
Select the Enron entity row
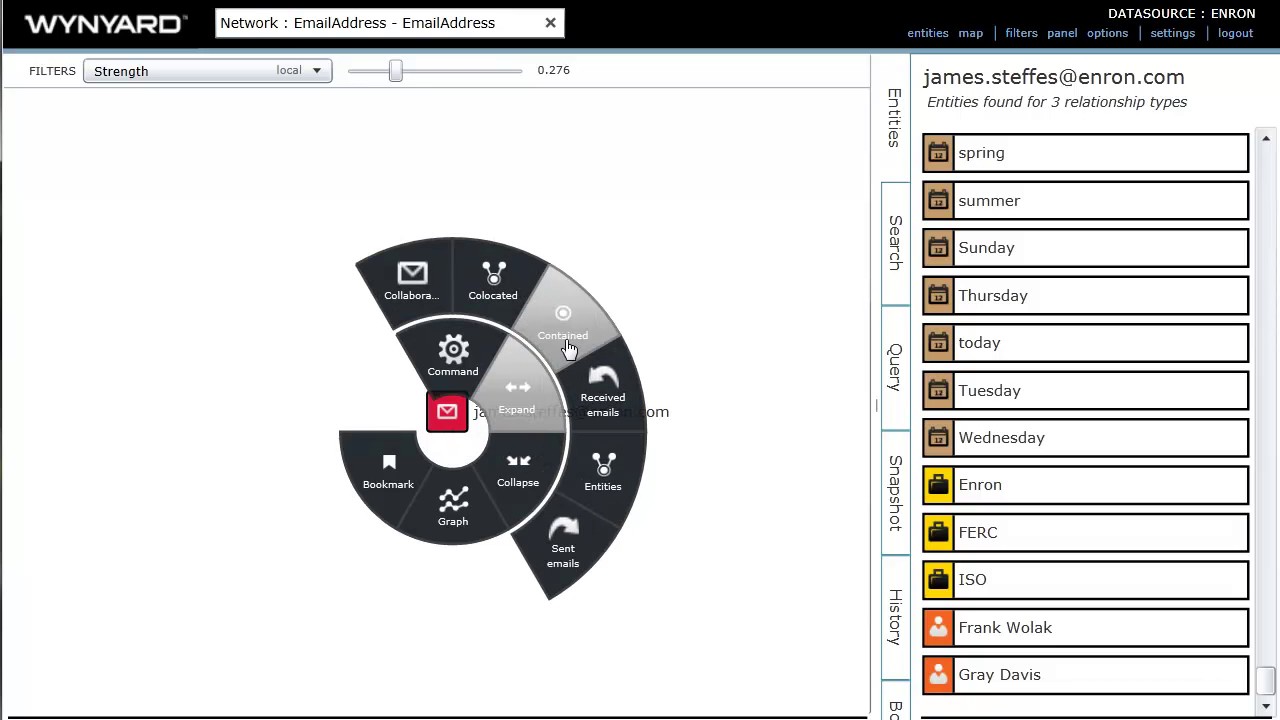[1085, 485]
